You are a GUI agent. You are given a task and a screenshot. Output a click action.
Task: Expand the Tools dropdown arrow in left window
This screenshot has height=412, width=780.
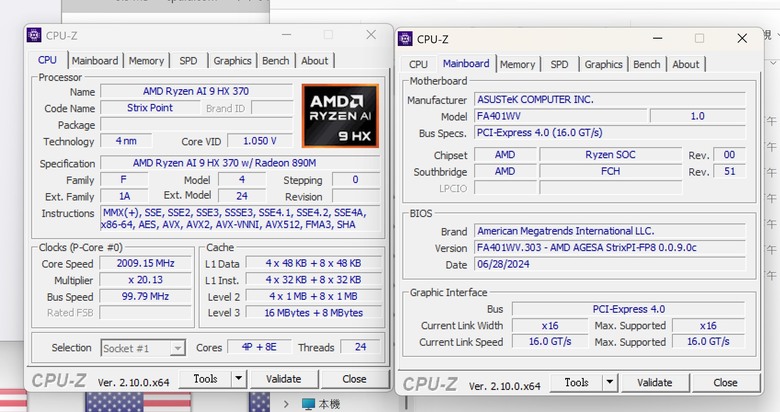(x=239, y=379)
